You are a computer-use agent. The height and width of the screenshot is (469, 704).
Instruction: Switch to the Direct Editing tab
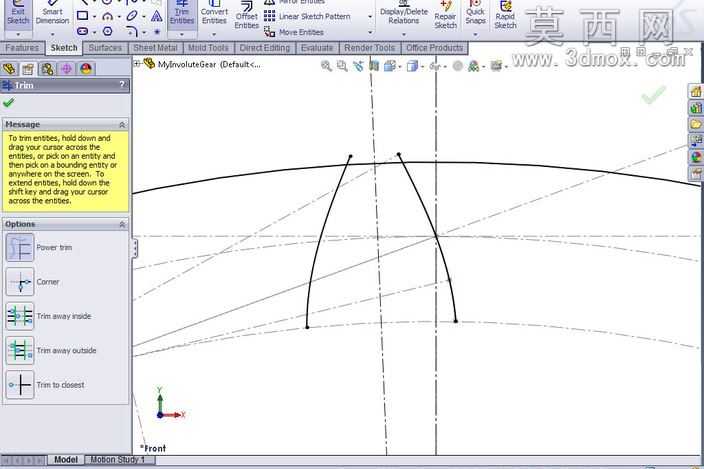coord(265,48)
